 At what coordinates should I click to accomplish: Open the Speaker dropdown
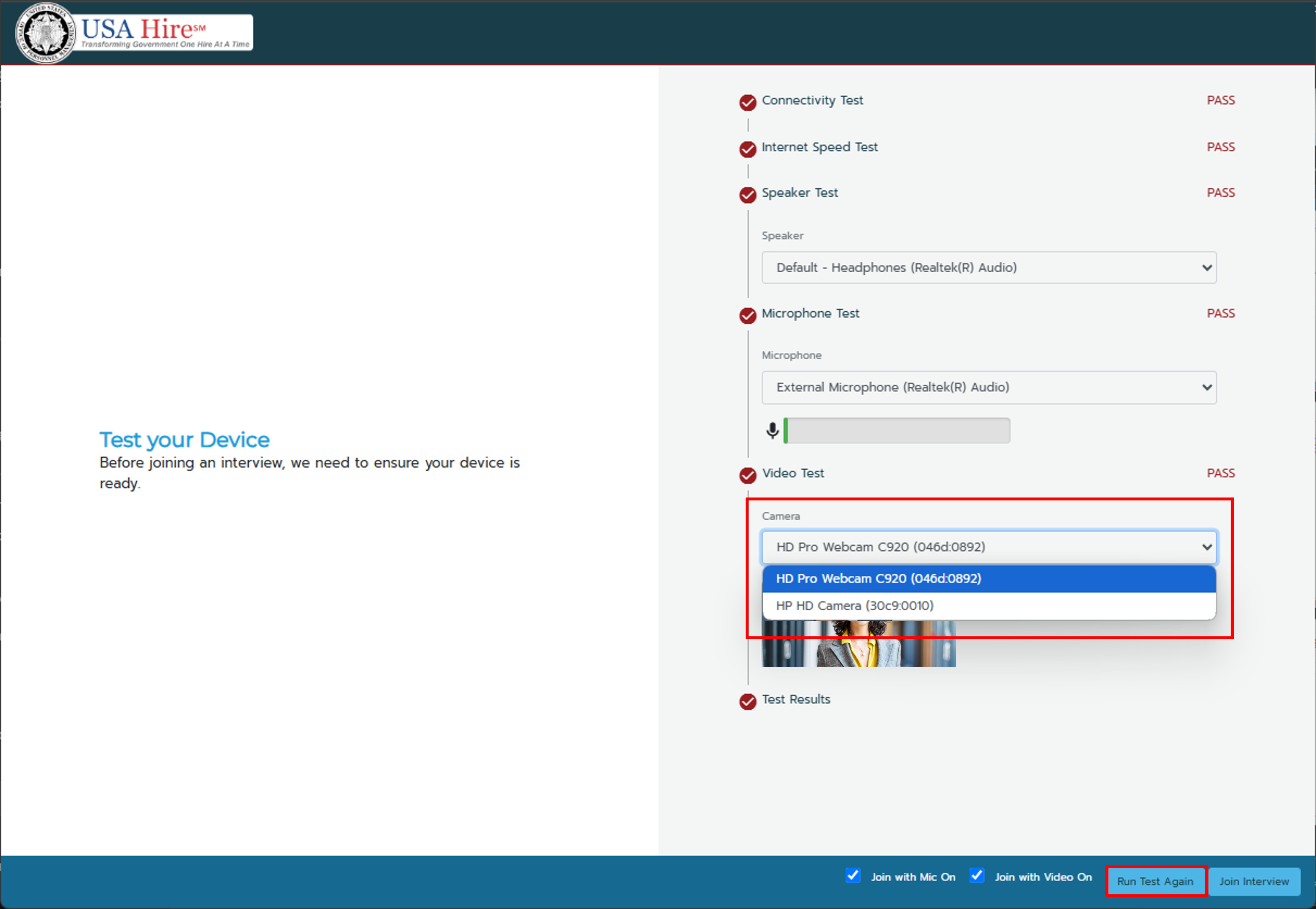(989, 268)
